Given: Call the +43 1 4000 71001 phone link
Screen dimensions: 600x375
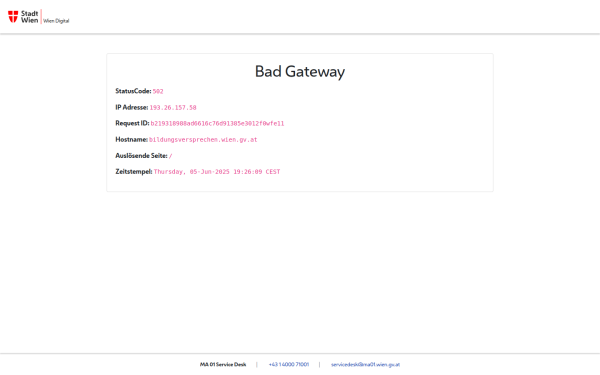Looking at the screenshot, I should (x=289, y=364).
